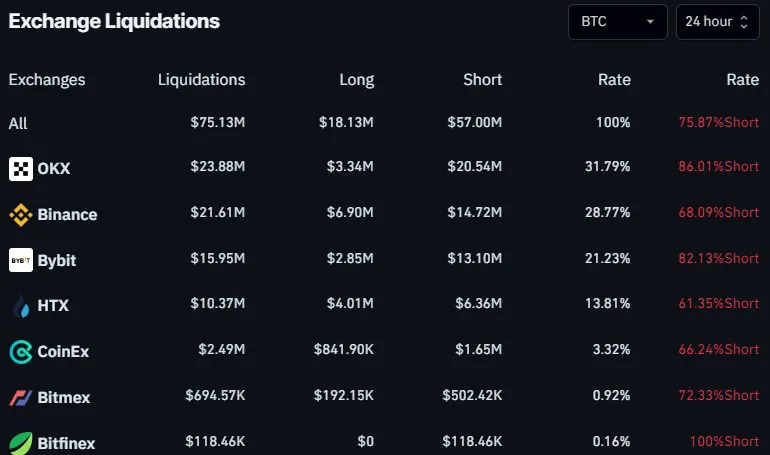This screenshot has width=770, height=455.
Task: Click the OKX 86.01% Short rate
Action: pos(718,168)
